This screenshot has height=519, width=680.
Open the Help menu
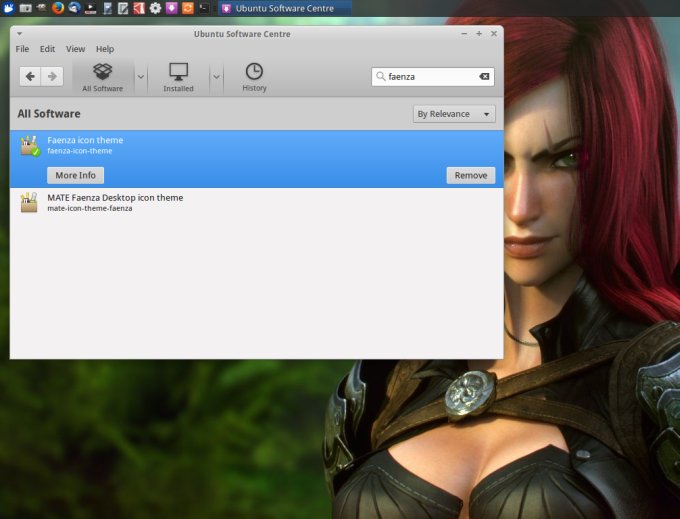(x=105, y=49)
